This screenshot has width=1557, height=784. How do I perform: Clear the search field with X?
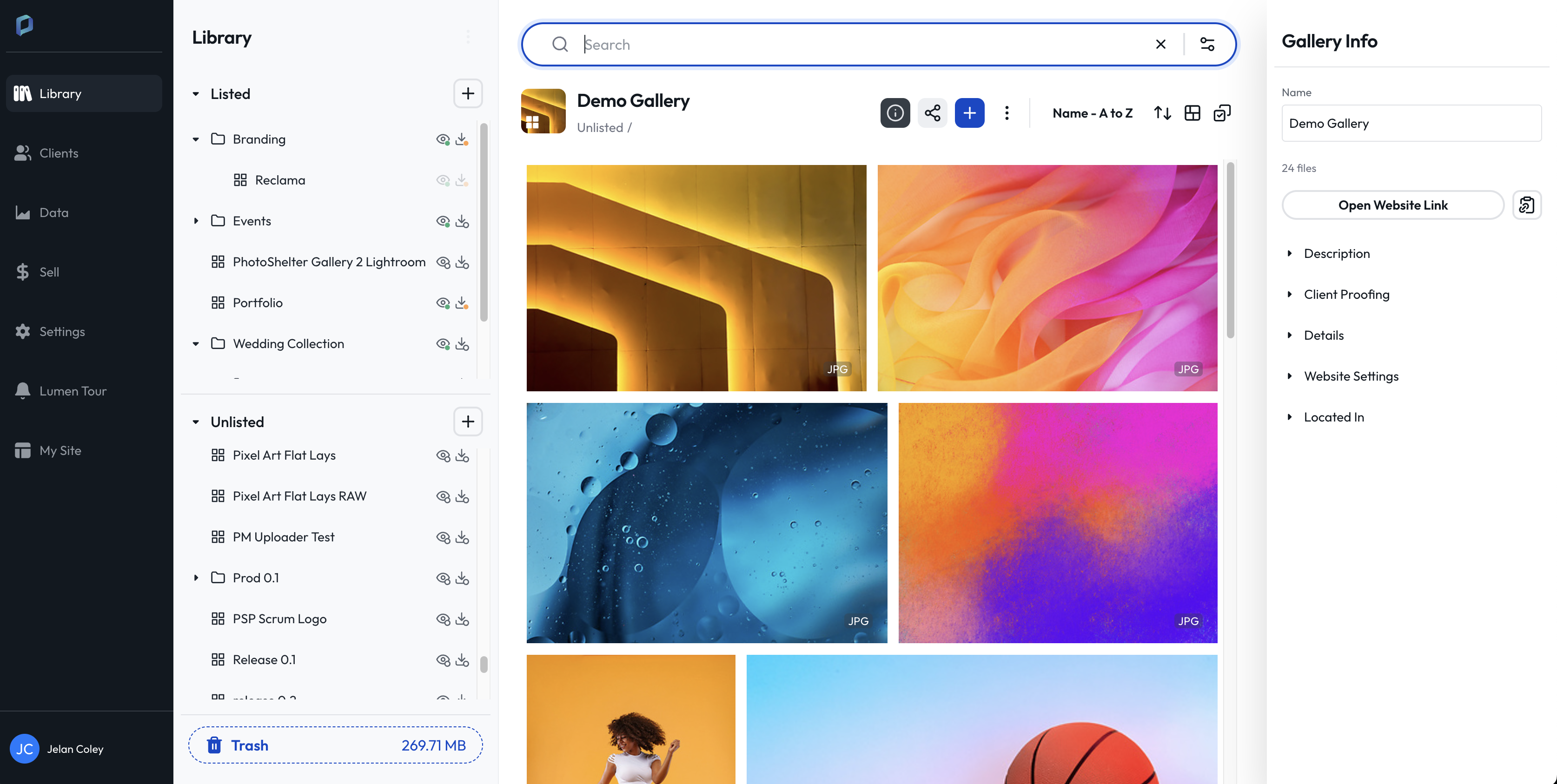[x=1160, y=44]
